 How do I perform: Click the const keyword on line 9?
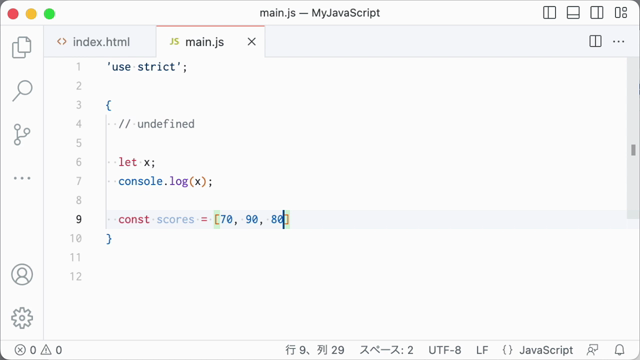tap(134, 219)
